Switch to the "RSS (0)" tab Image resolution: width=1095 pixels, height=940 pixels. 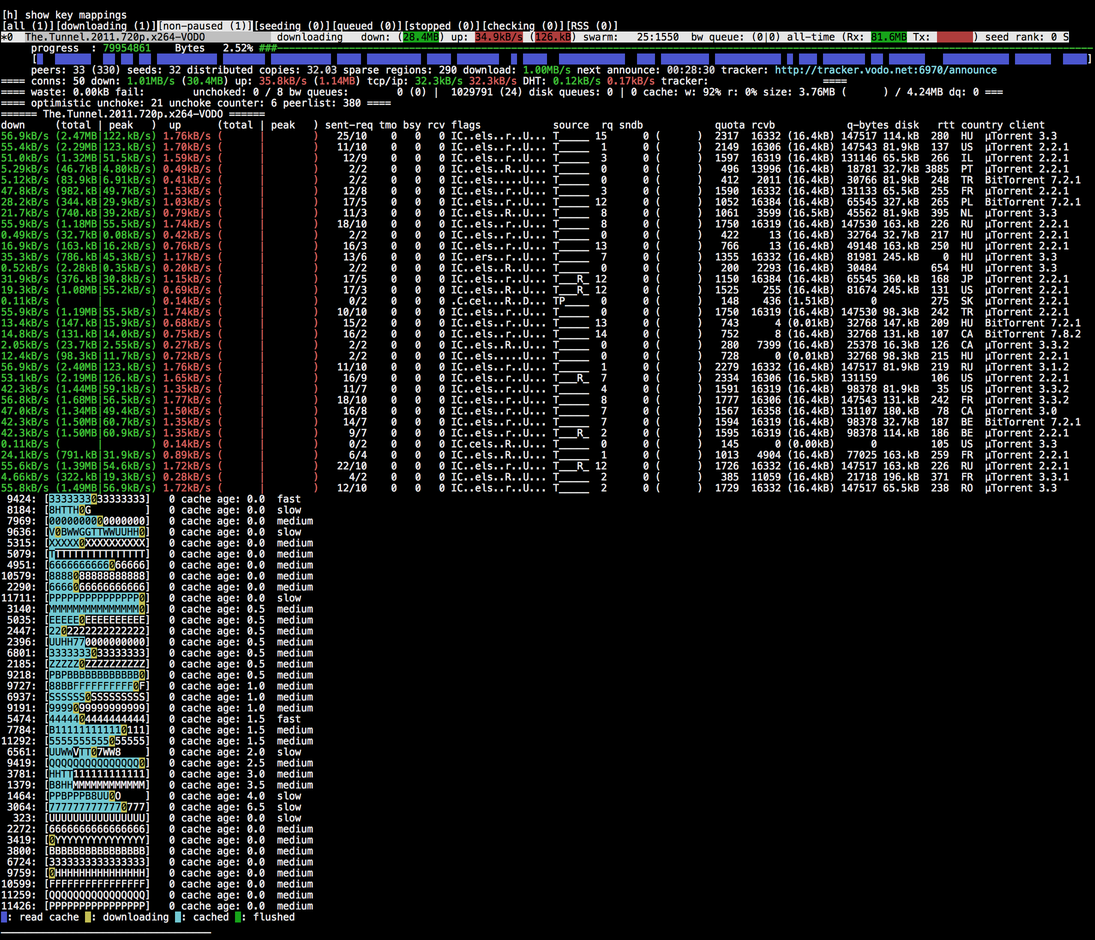point(591,26)
